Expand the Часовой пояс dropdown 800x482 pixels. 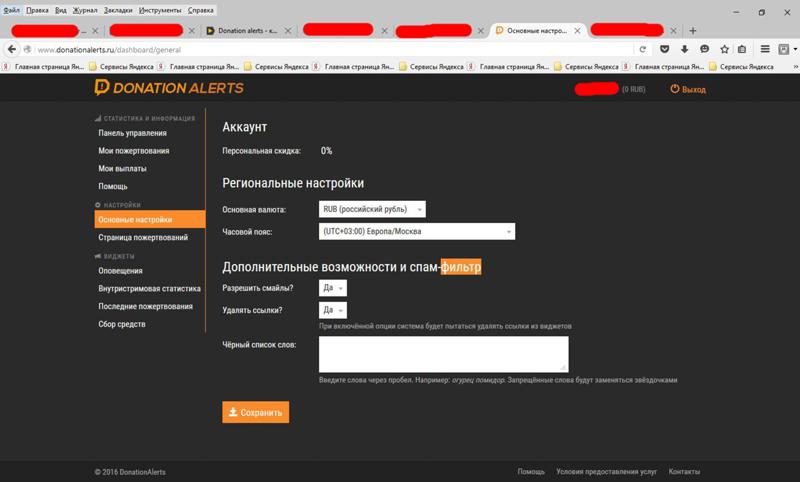(417, 232)
